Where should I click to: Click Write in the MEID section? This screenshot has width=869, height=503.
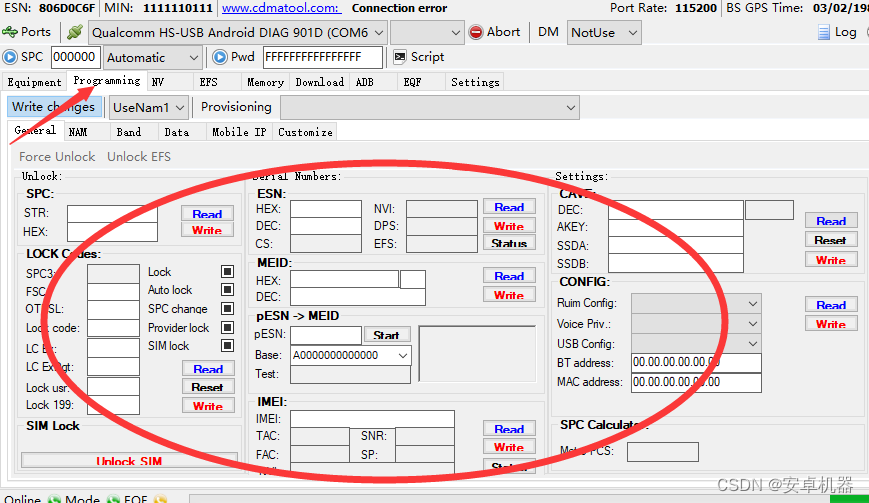coord(509,295)
